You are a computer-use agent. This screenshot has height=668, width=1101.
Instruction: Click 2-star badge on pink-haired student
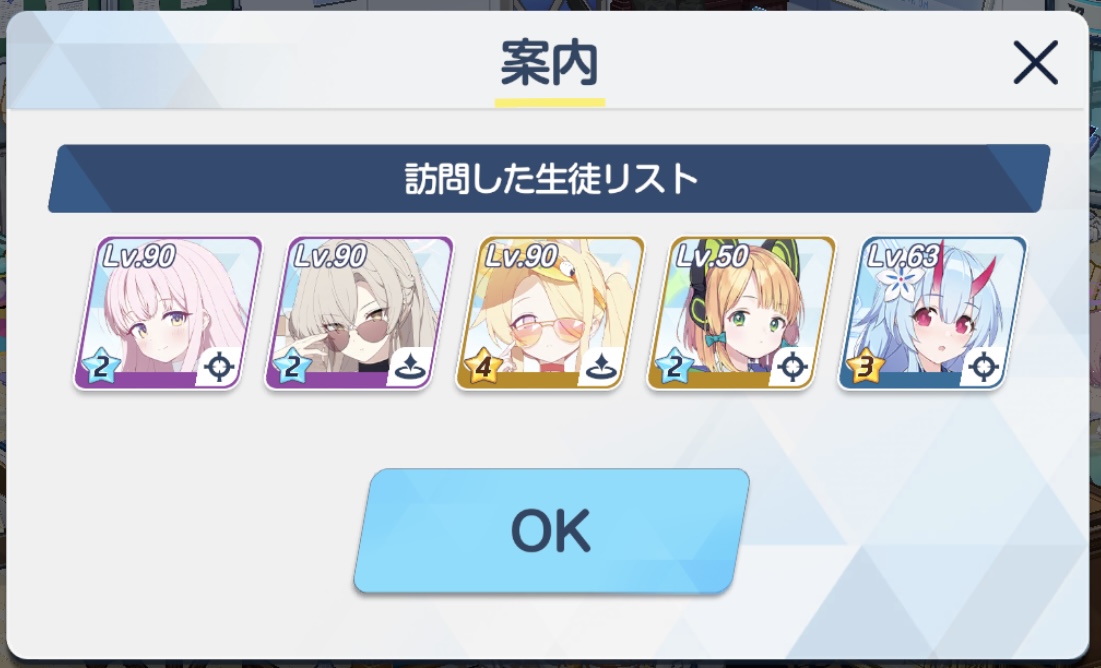(101, 366)
